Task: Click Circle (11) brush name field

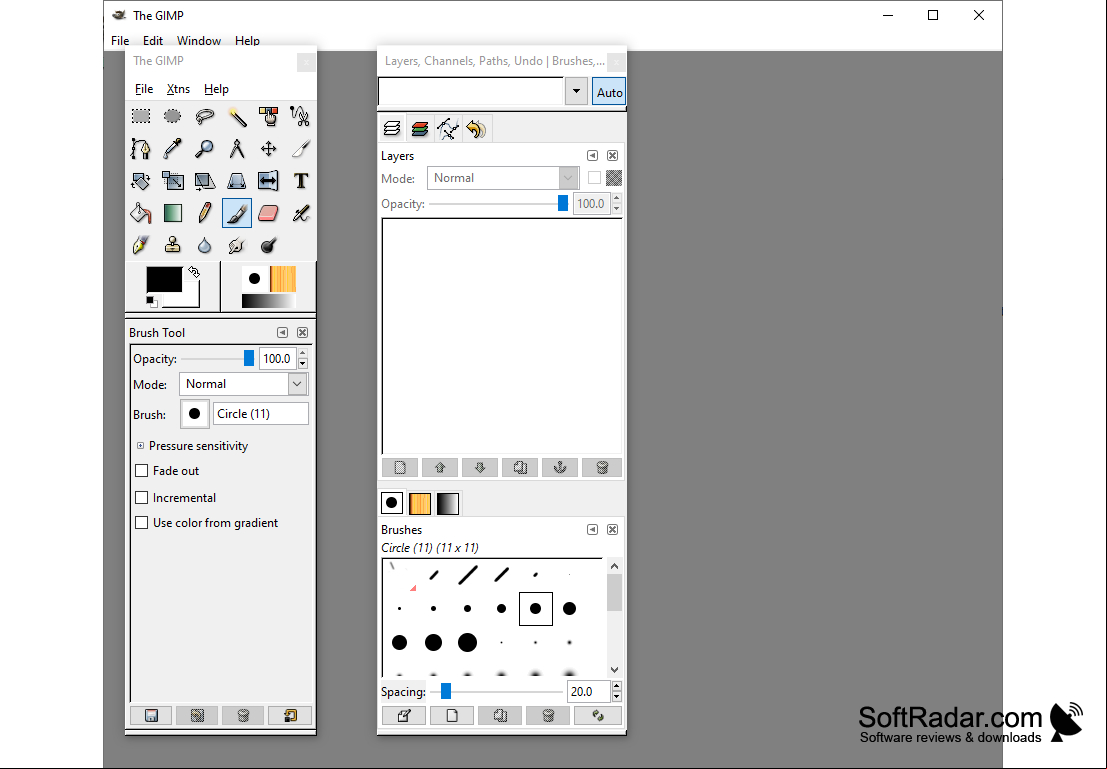Action: [261, 414]
